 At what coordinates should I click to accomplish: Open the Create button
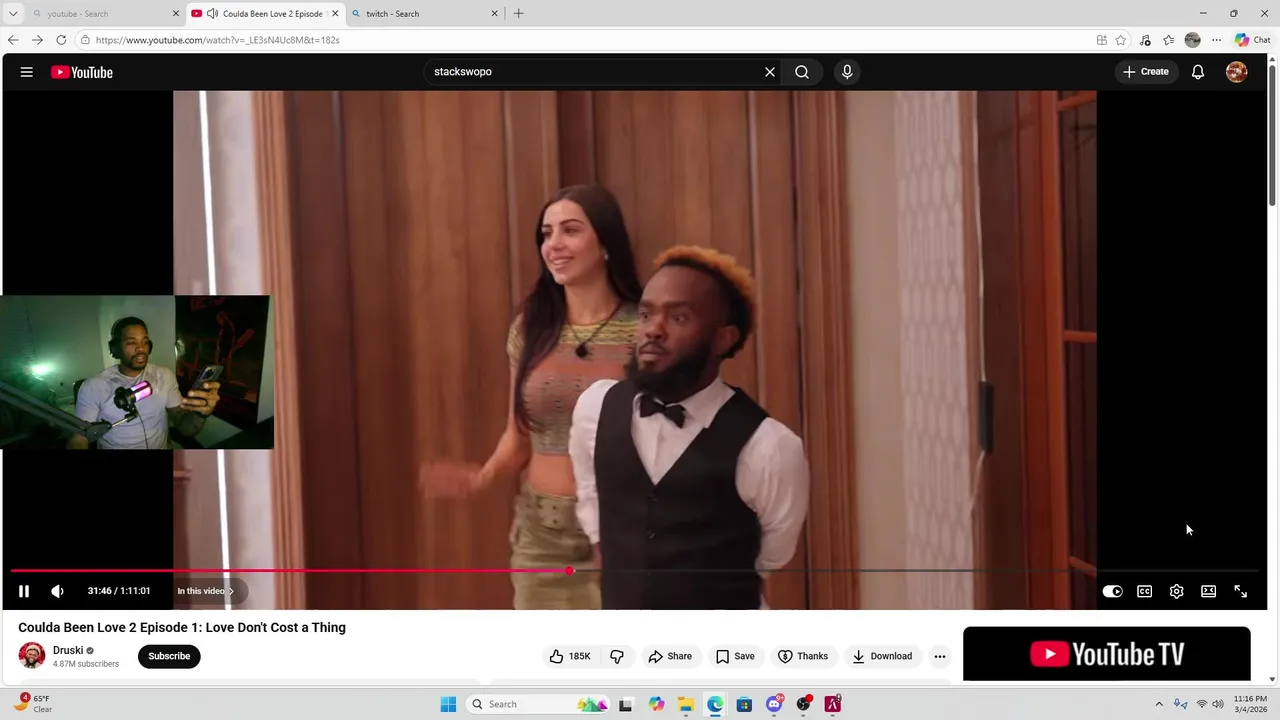click(x=1146, y=72)
